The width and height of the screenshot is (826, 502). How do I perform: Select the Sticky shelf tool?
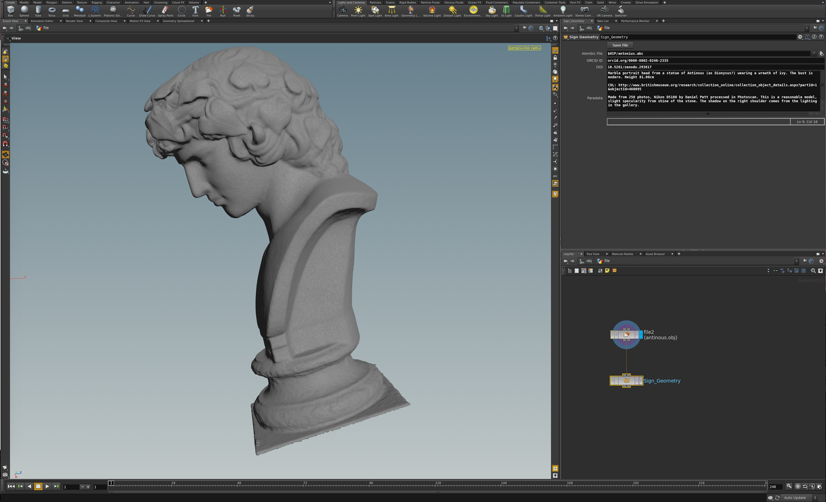[x=250, y=11]
